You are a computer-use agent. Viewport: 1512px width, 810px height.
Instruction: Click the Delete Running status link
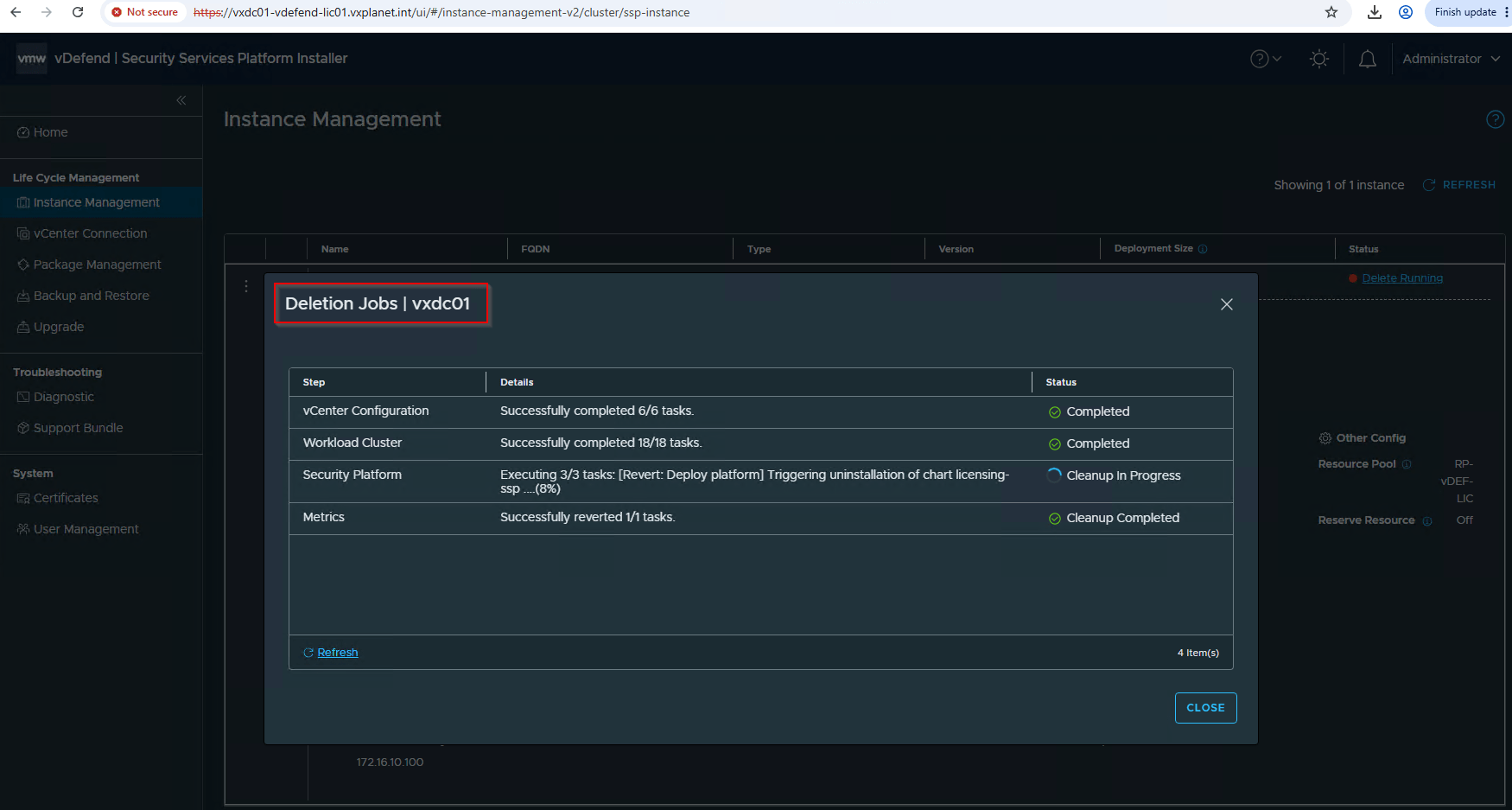click(x=1402, y=278)
